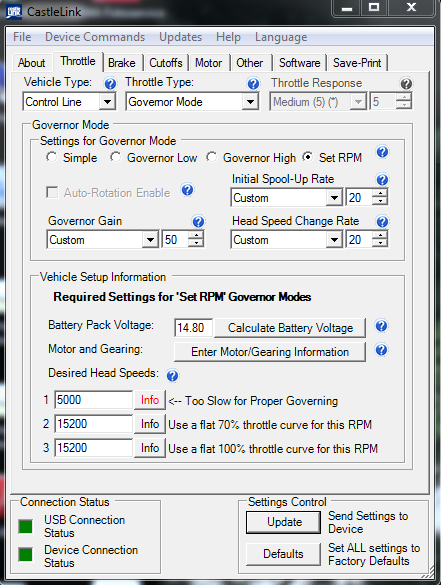Screen dimensions: 441x585
Task: Open help for Head Speed Change Rate
Action: tap(382, 222)
